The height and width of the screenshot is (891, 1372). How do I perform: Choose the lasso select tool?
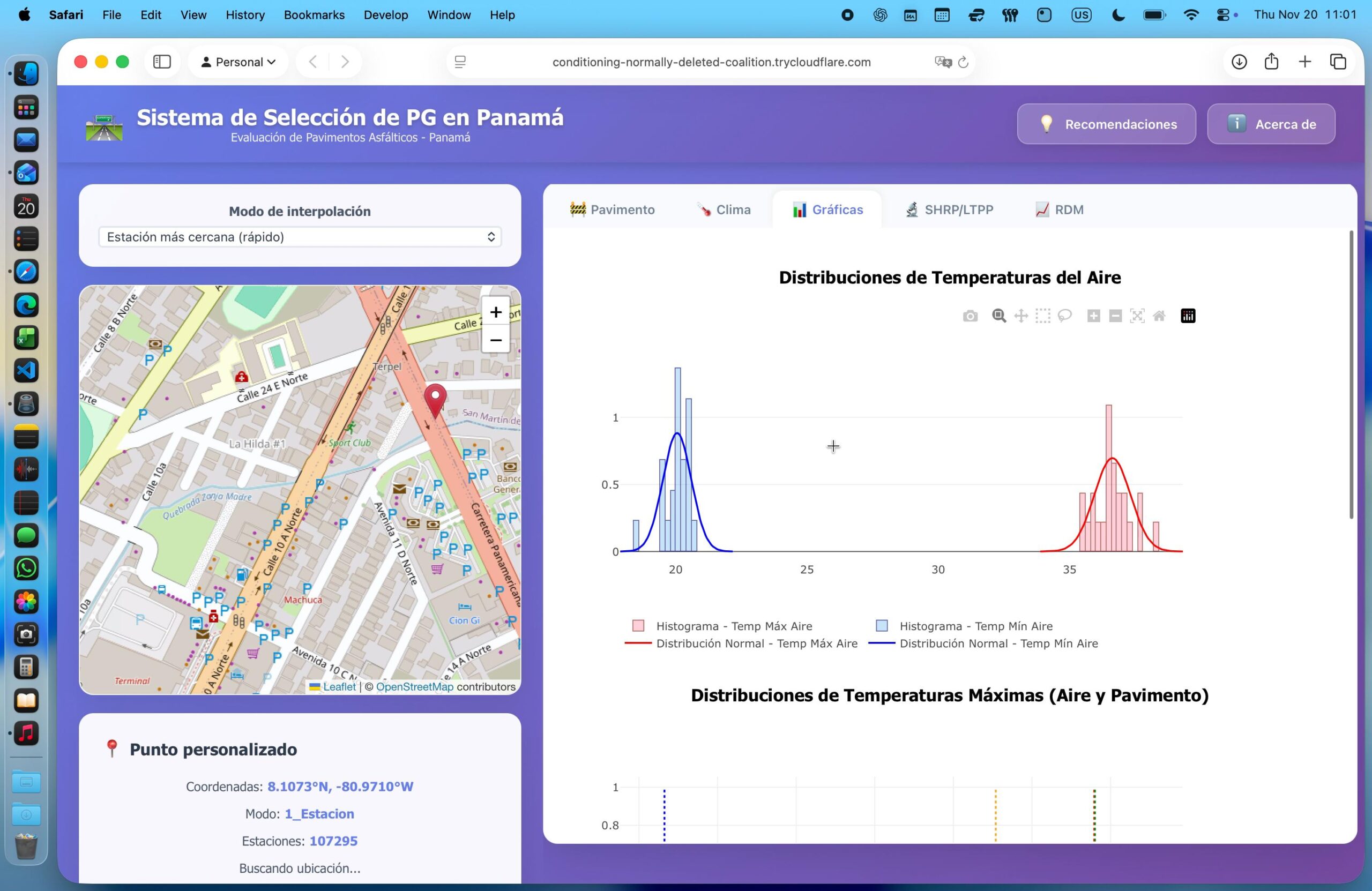[1065, 316]
